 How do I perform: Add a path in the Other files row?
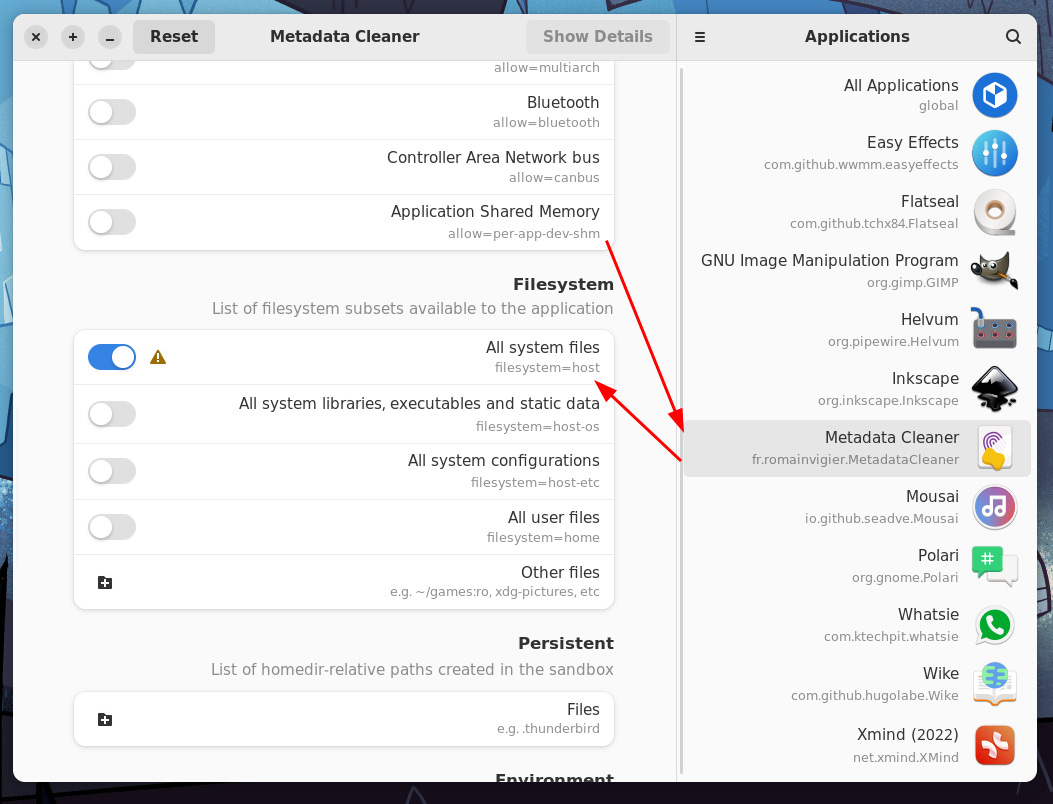[105, 582]
